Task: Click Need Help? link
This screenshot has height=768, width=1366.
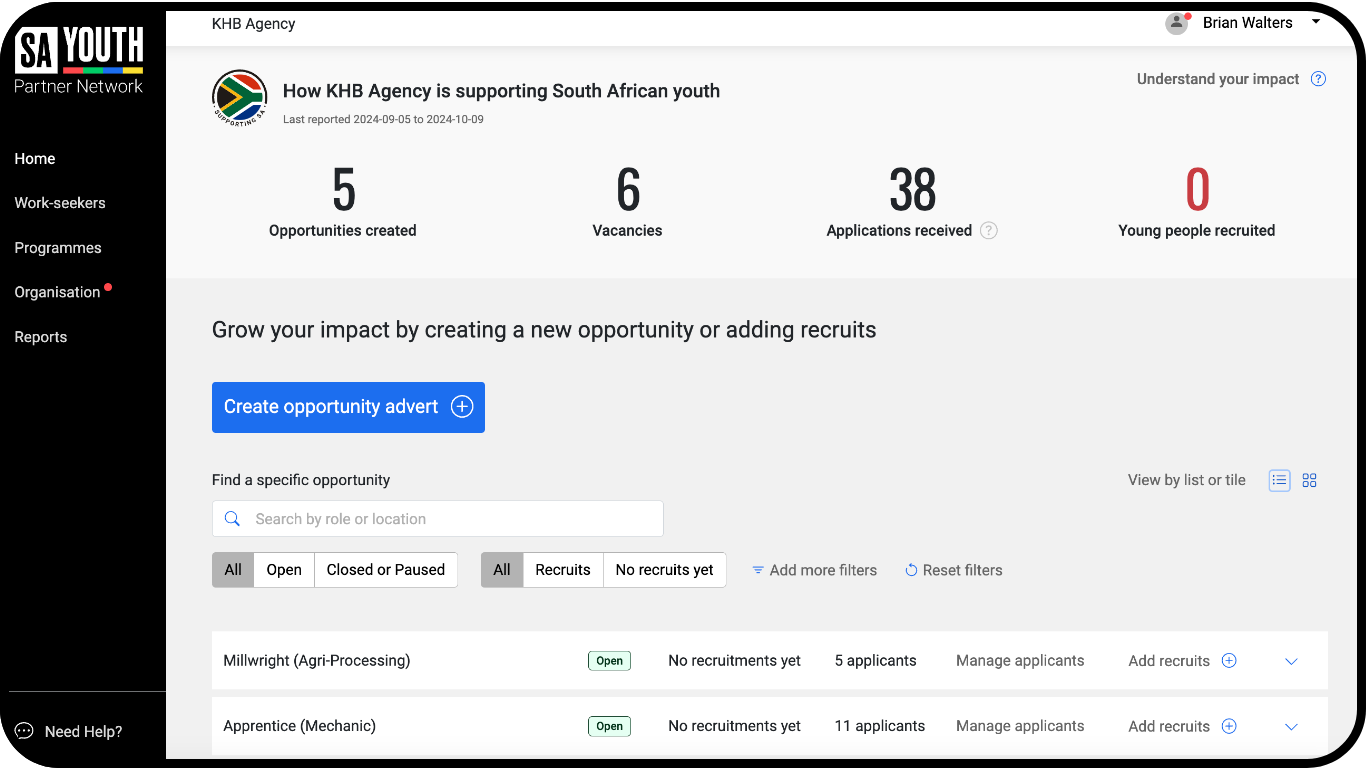Action: point(83,732)
